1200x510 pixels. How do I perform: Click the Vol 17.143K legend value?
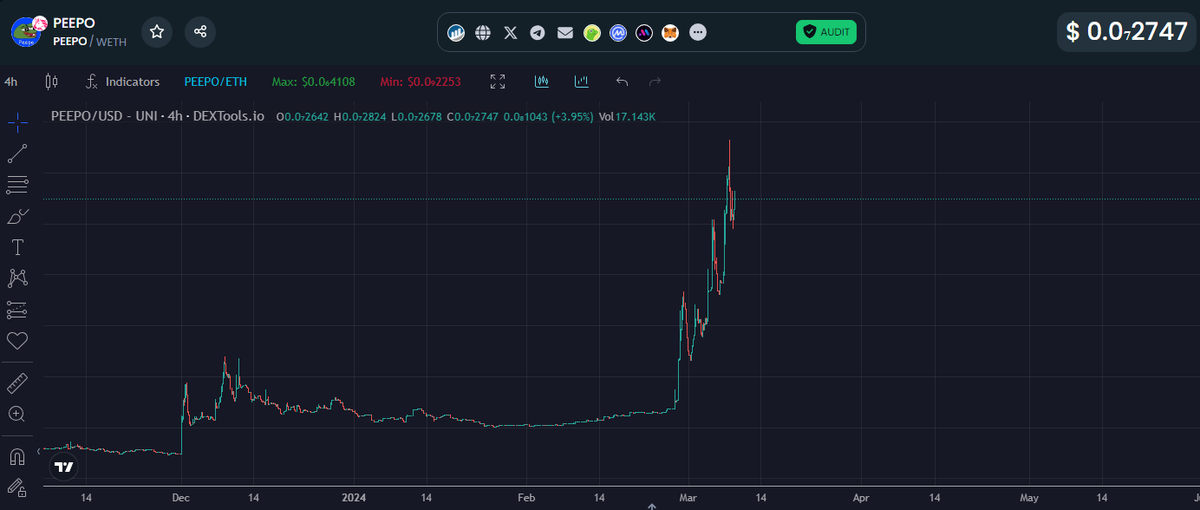(627, 117)
